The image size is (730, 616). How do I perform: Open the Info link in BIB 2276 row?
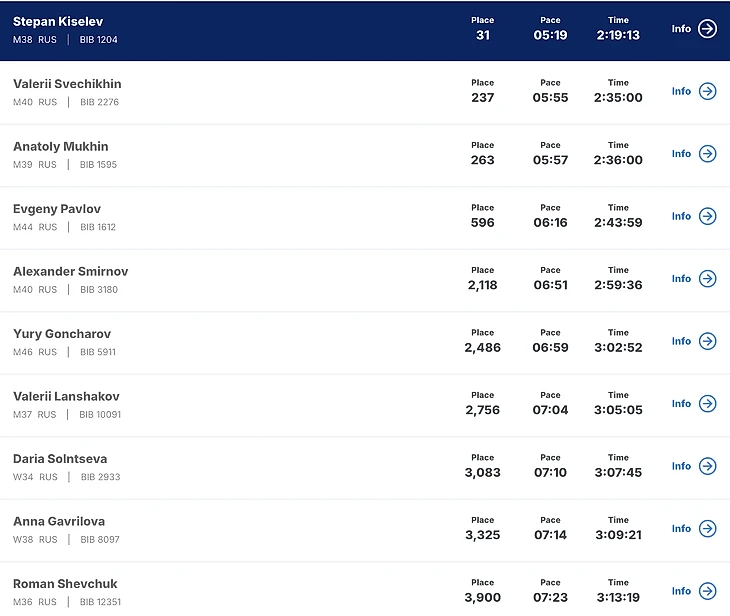point(681,92)
